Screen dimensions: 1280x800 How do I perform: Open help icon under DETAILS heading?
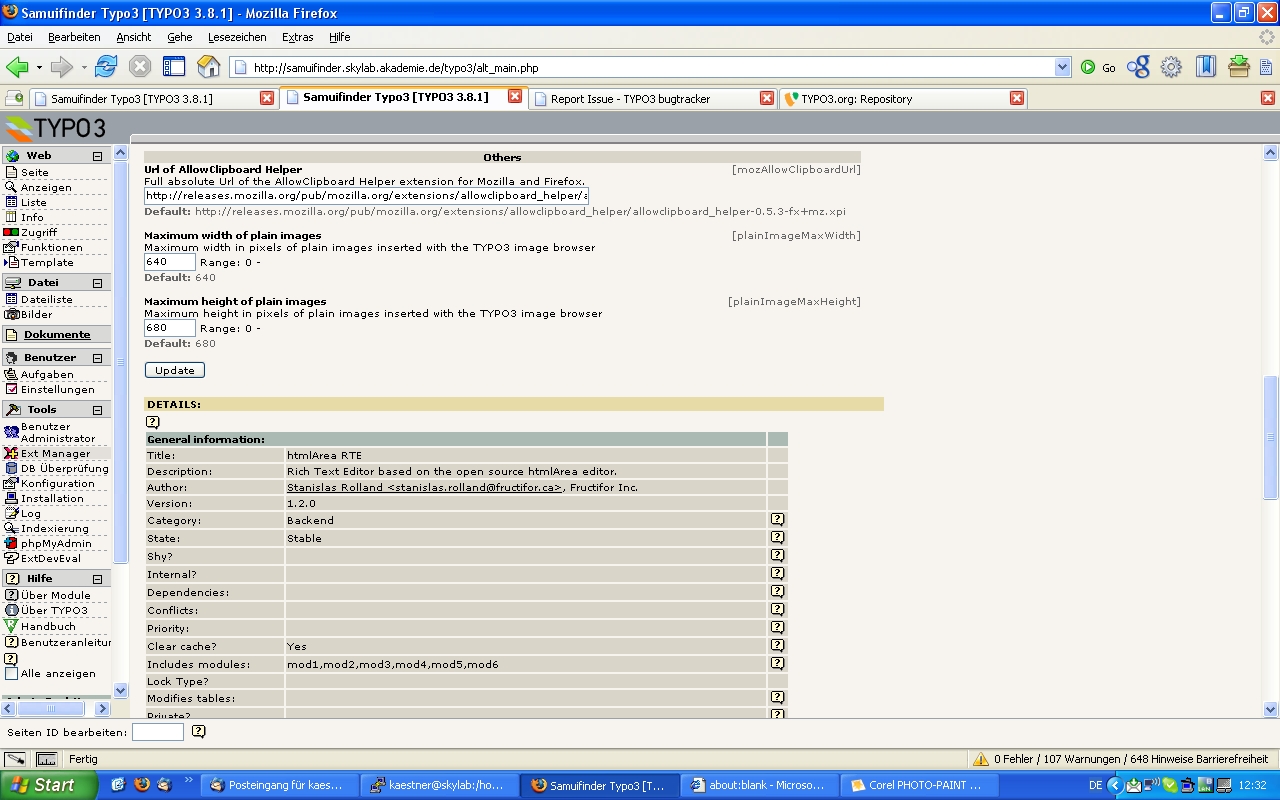[152, 422]
